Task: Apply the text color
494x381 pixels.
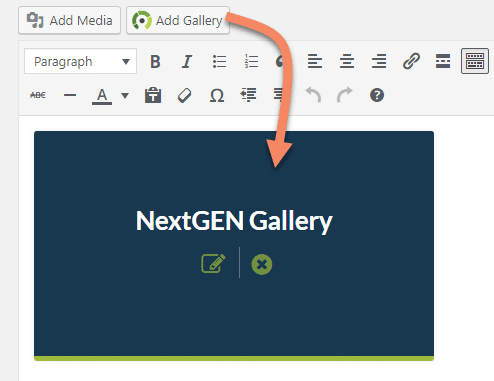Action: 102,96
